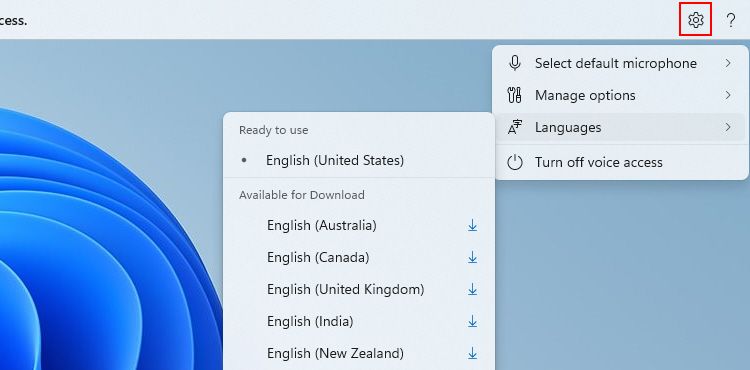
Task: Choose Turn off voice access
Action: pos(620,162)
